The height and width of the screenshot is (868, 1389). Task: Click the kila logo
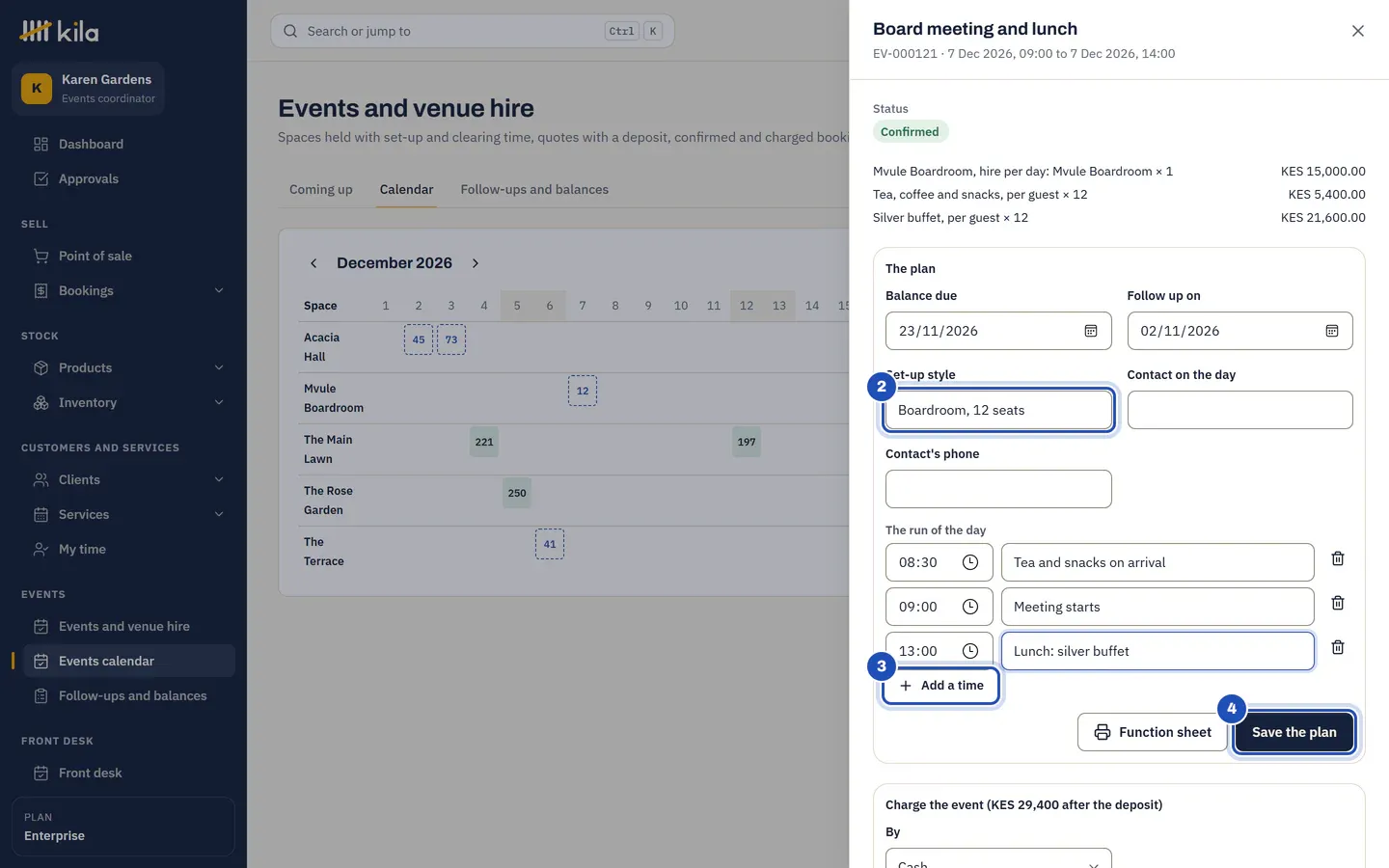pos(60,31)
